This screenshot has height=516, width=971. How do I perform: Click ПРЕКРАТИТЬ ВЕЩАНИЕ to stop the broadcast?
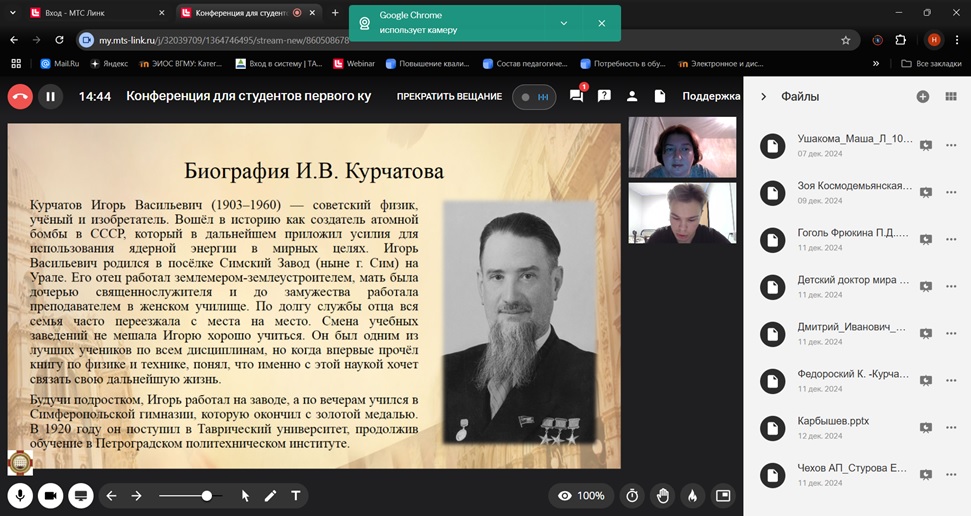[449, 97]
